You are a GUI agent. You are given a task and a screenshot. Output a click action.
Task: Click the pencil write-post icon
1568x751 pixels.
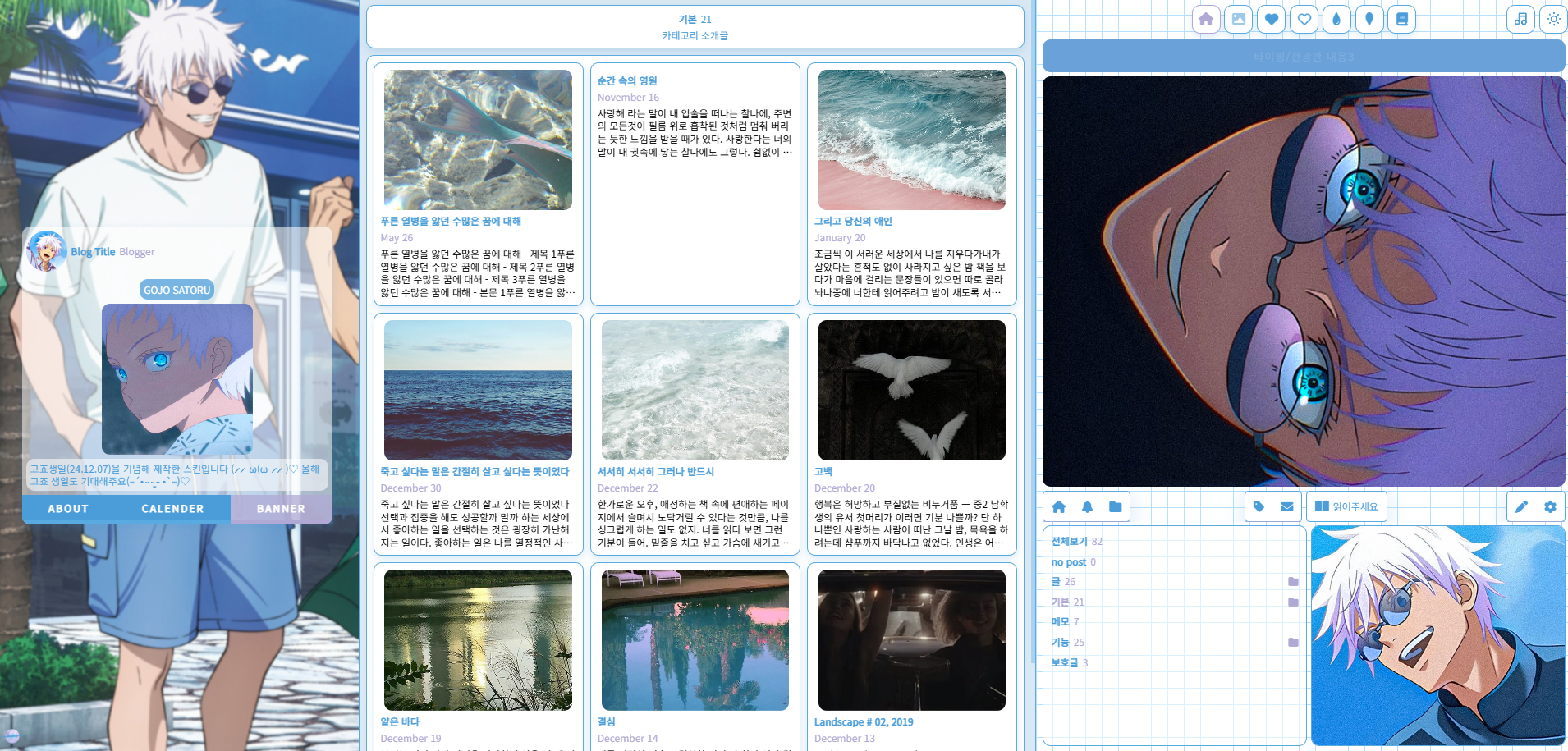[1521, 507]
